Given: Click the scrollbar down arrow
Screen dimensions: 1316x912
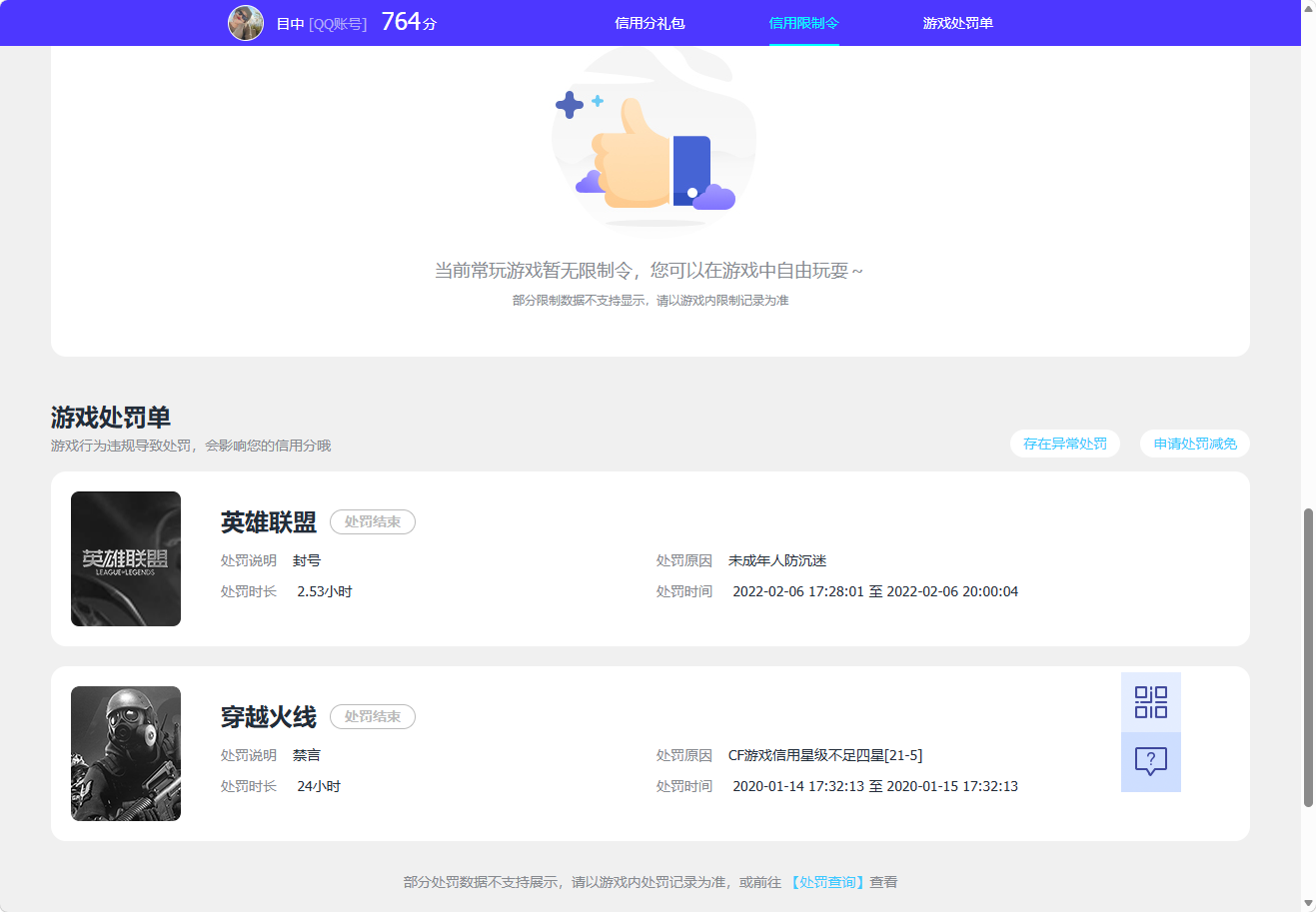Looking at the screenshot, I should [1308, 903].
